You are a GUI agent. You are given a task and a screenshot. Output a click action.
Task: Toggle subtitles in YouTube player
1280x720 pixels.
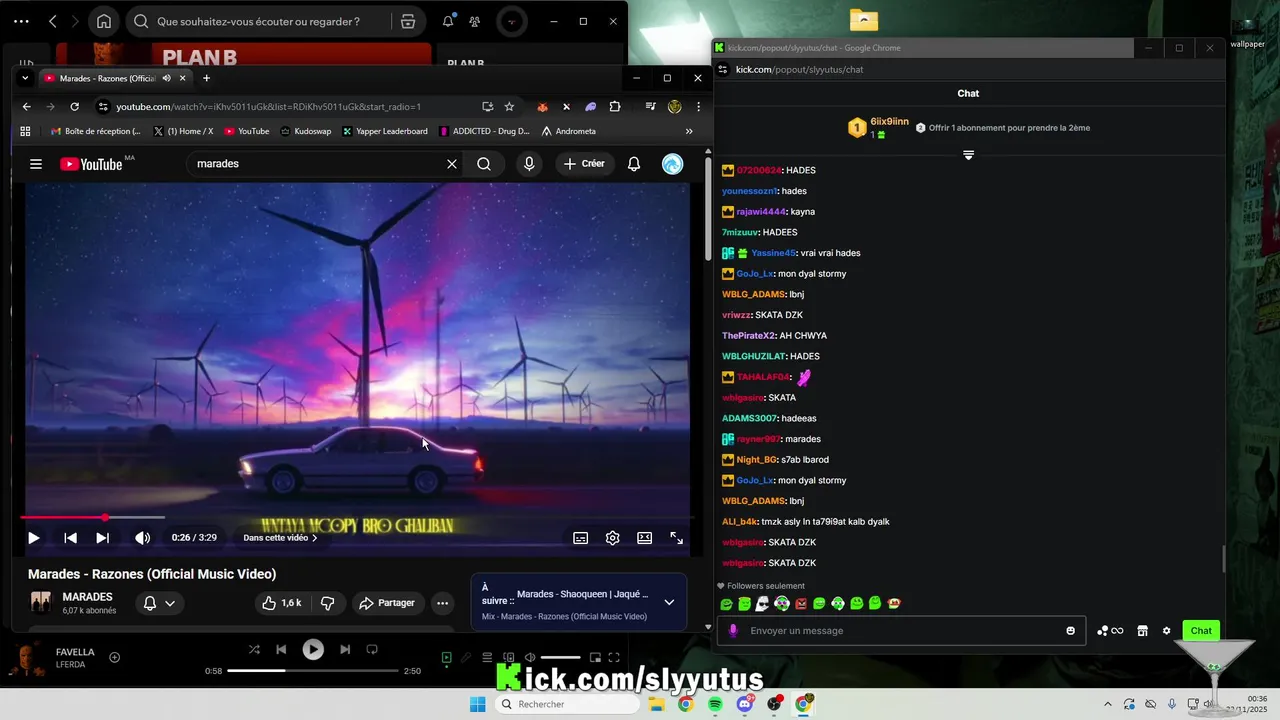pyautogui.click(x=580, y=538)
